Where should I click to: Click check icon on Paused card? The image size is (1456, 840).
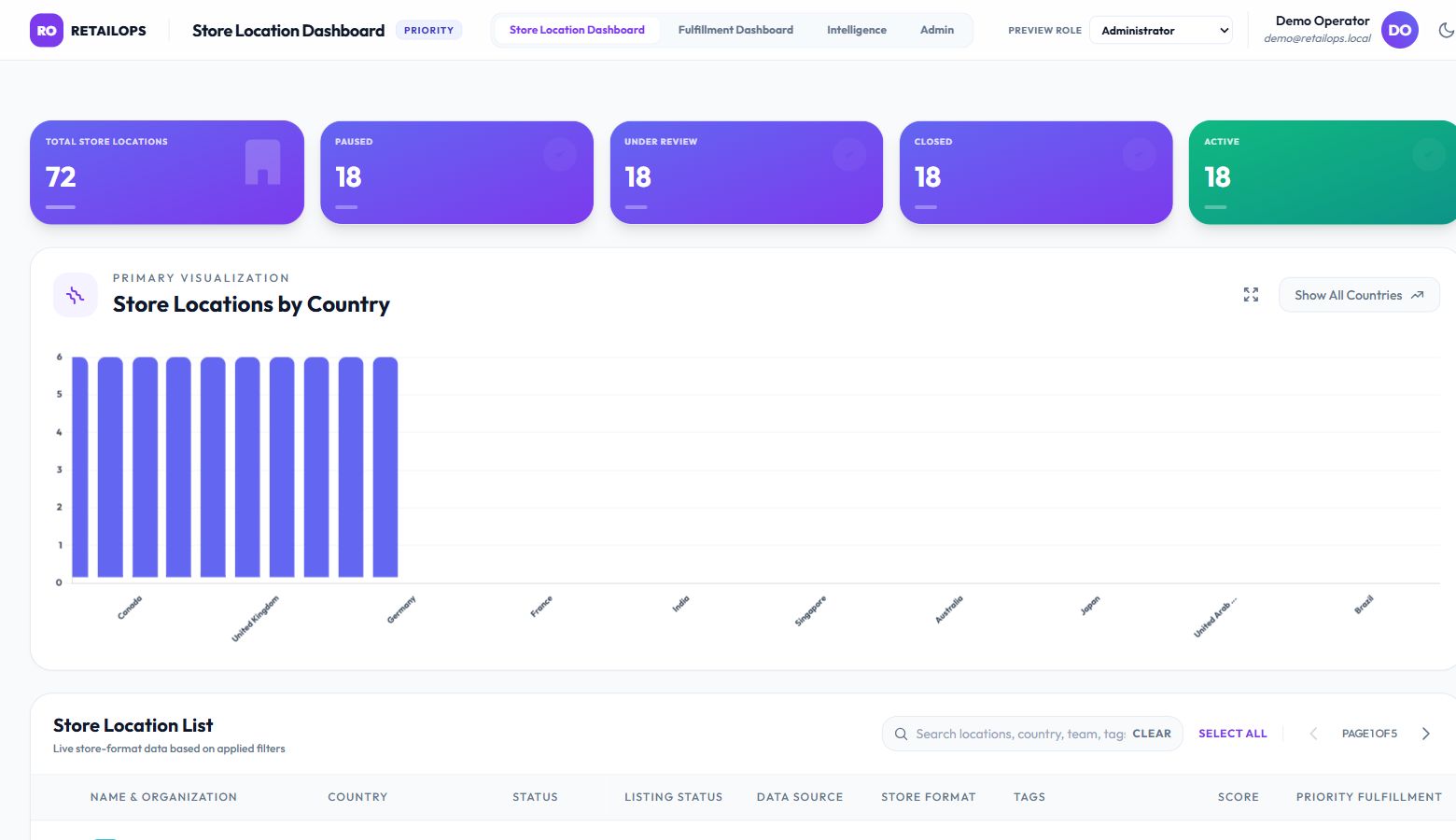560,154
